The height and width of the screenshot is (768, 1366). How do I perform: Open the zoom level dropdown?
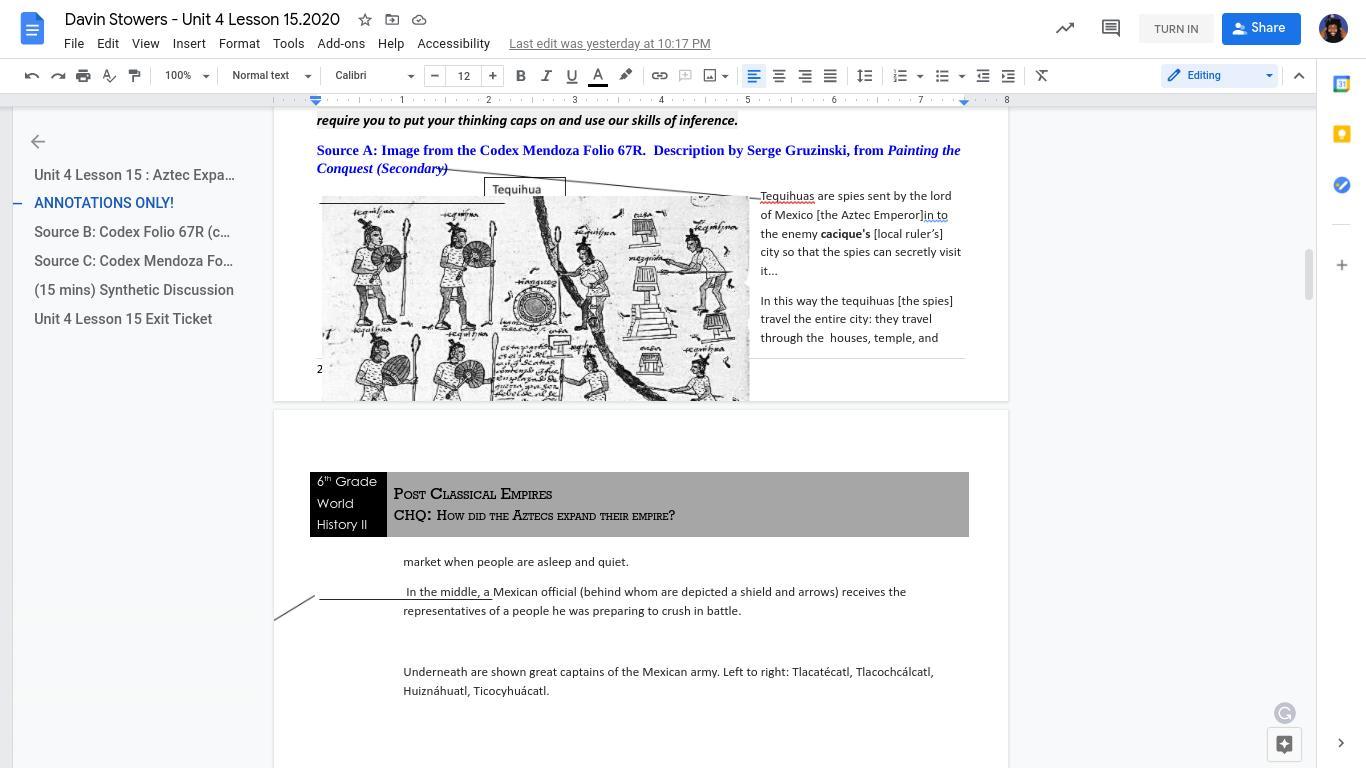pos(187,76)
